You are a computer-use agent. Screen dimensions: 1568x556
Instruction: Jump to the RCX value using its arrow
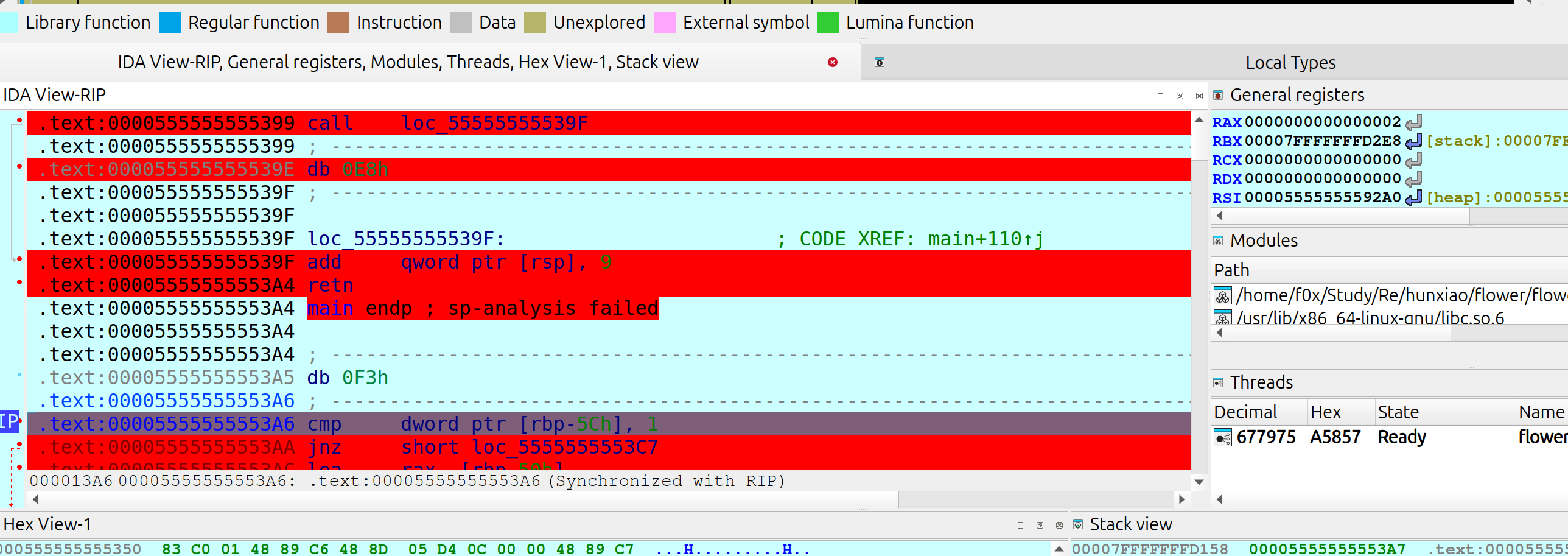click(1413, 160)
